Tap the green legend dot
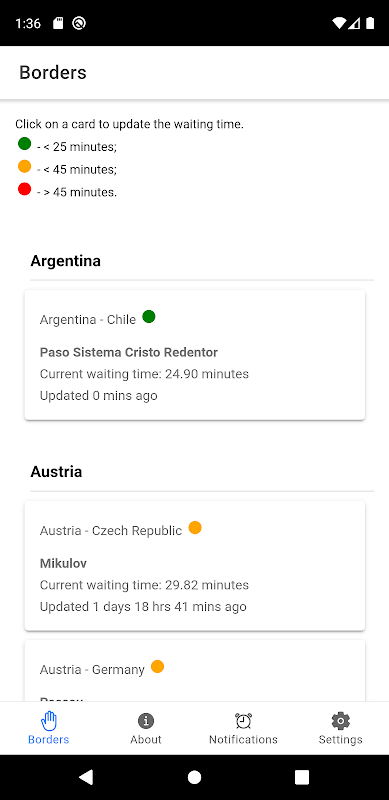This screenshot has width=389, height=800. (x=25, y=143)
